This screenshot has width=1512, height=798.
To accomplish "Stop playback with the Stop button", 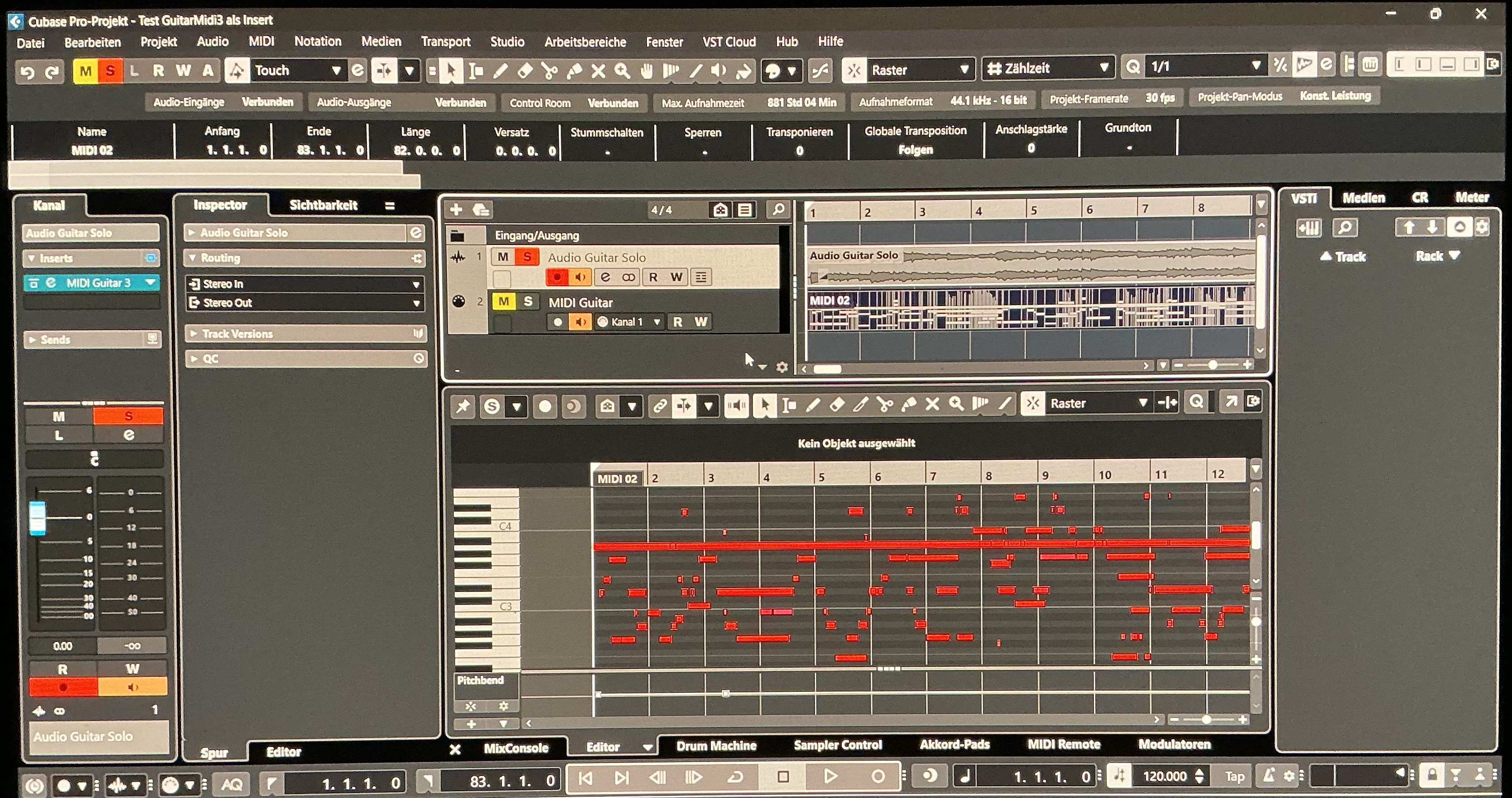I will [783, 777].
